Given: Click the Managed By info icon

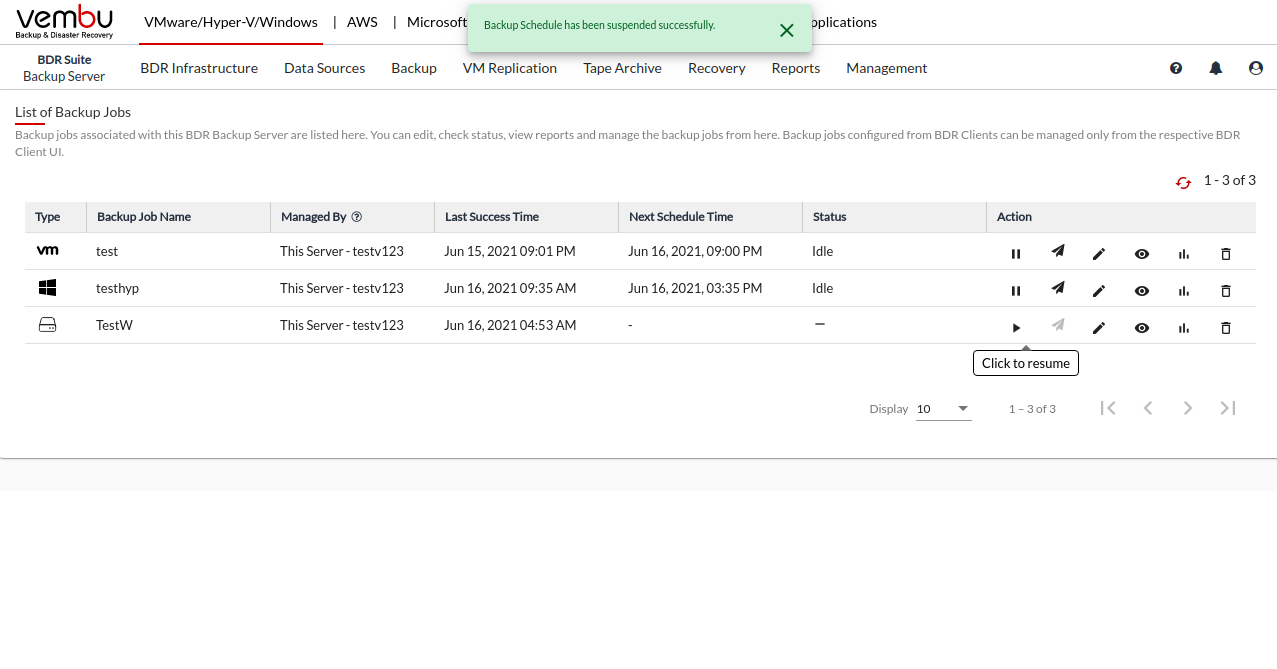Looking at the screenshot, I should pyautogui.click(x=357, y=217).
